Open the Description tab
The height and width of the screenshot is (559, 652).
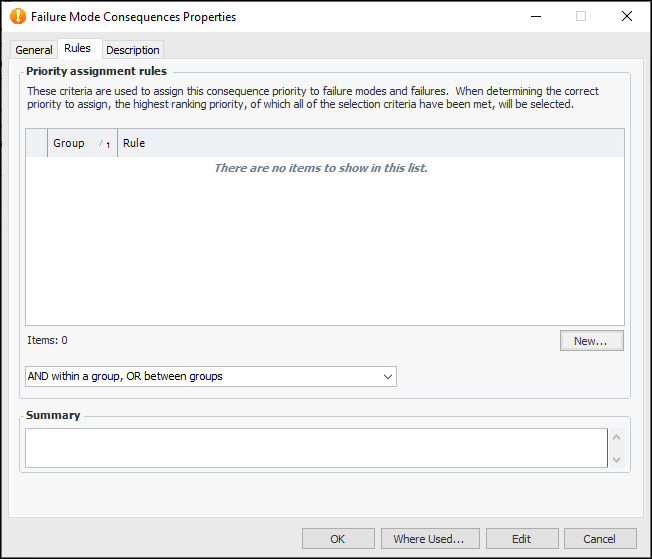[x=133, y=50]
